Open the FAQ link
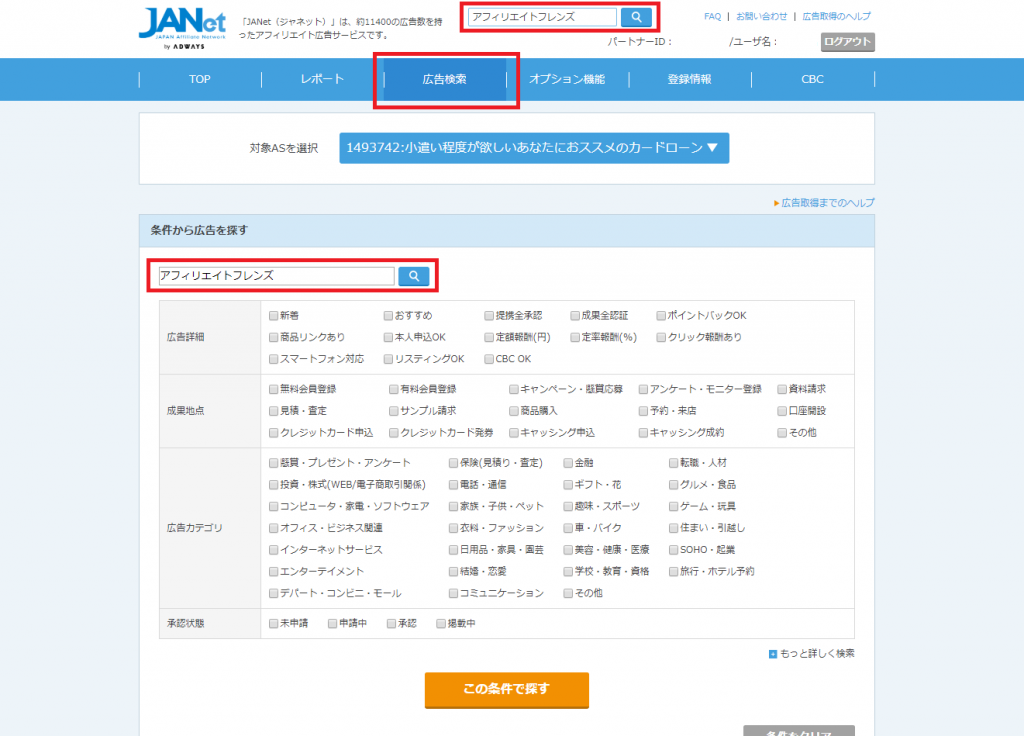Image resolution: width=1024 pixels, height=736 pixels. tap(712, 17)
